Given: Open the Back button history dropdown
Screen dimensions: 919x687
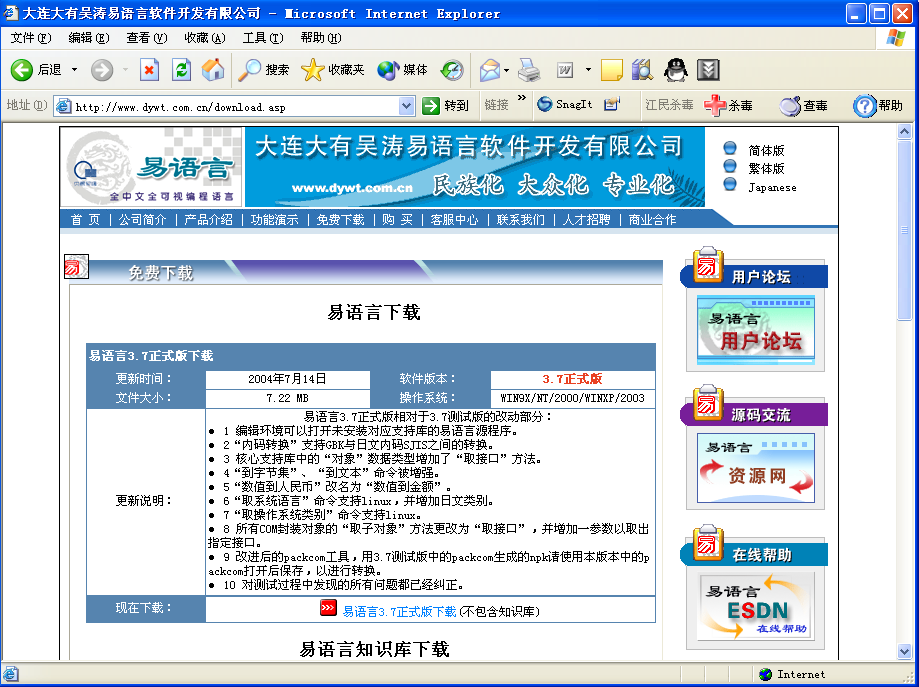Looking at the screenshot, I should [x=74, y=70].
